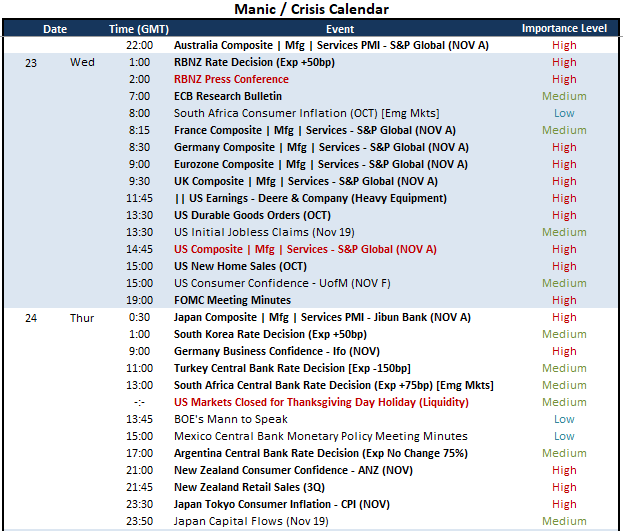Image resolution: width=623 pixels, height=531 pixels.
Task: Click the 'Thur' day cell
Action: click(x=82, y=318)
